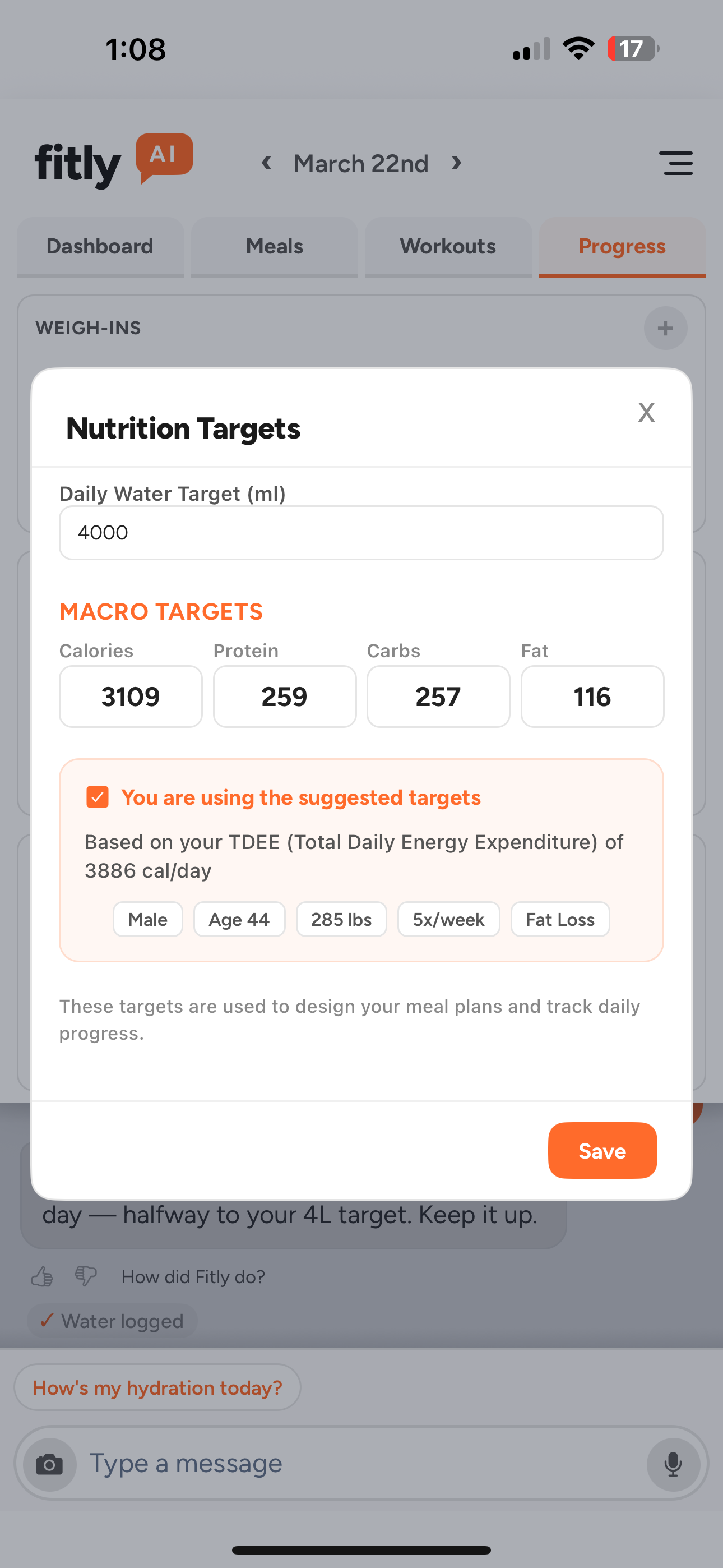
Task: Navigate to the next day
Action: [x=456, y=163]
